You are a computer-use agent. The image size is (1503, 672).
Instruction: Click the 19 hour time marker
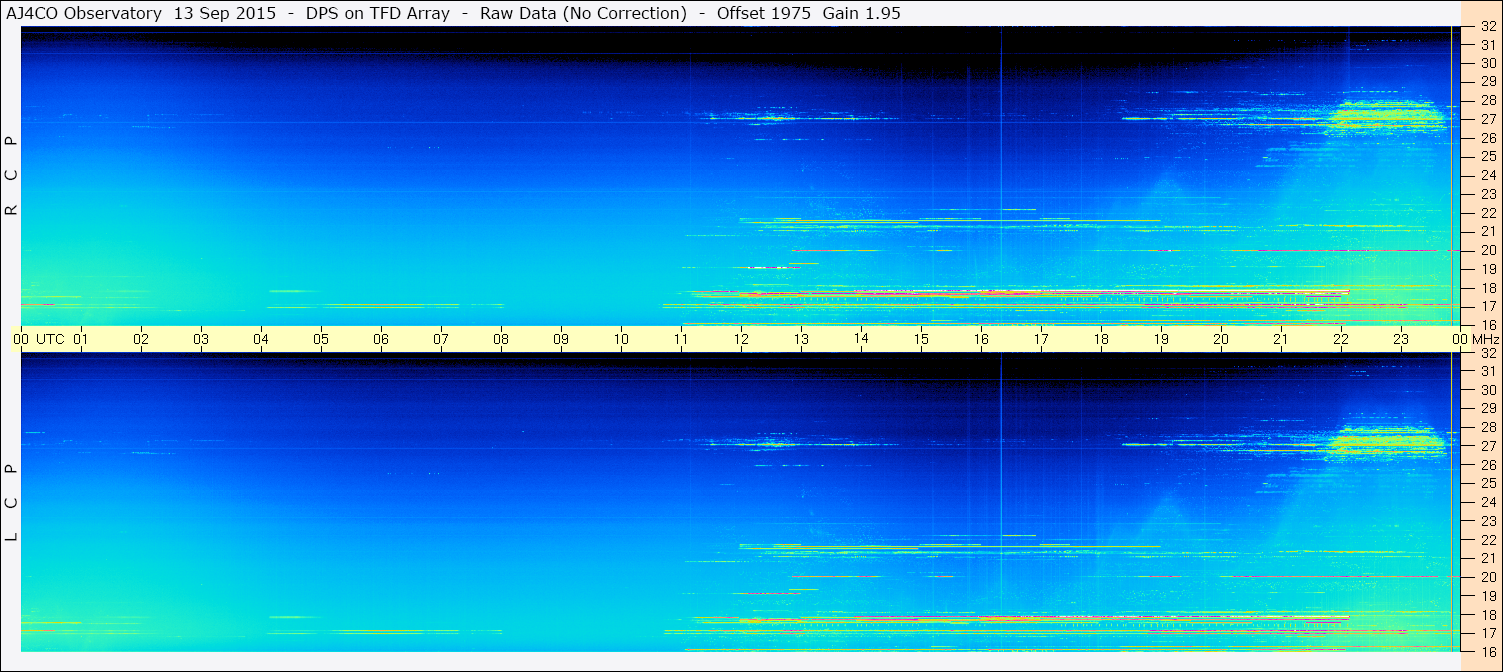[x=1161, y=339]
